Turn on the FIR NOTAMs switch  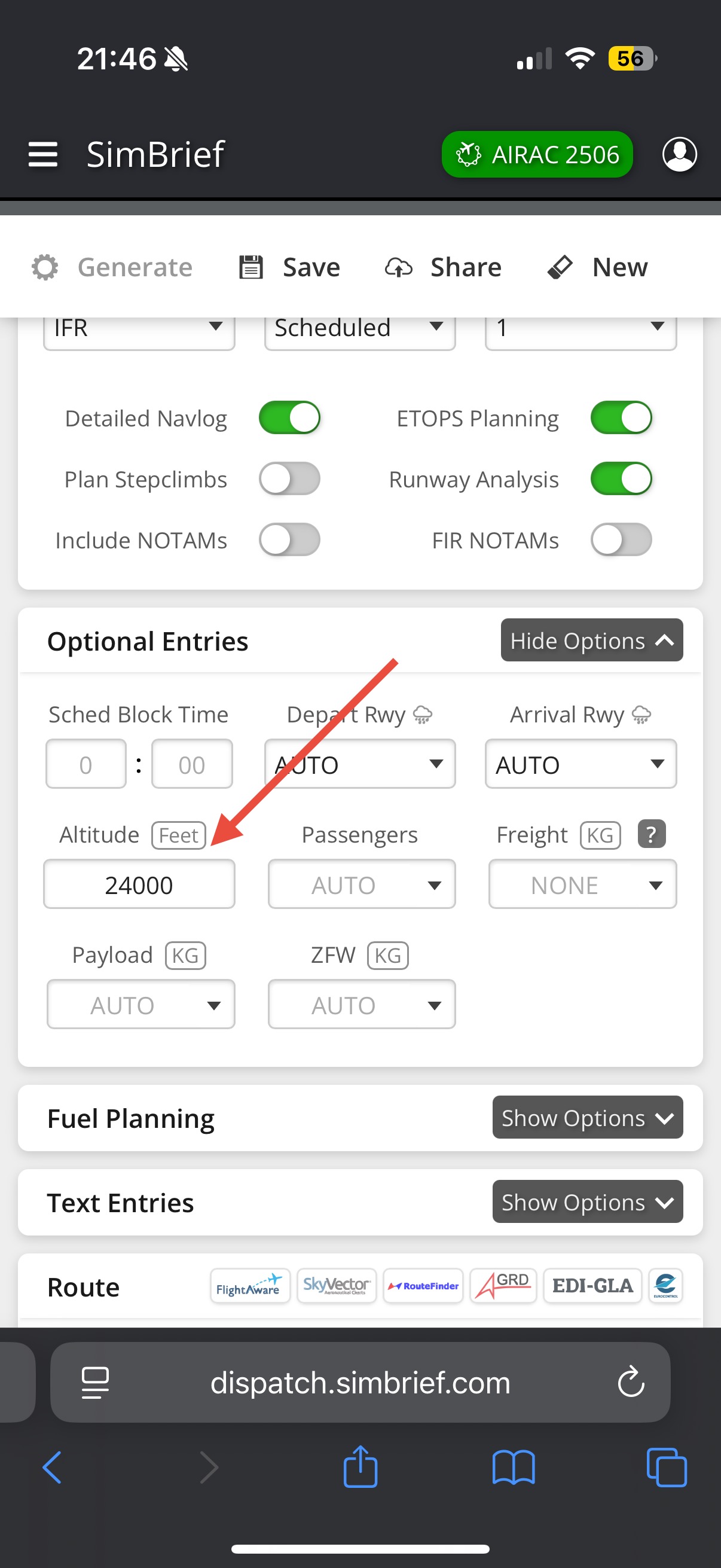pyautogui.click(x=621, y=539)
